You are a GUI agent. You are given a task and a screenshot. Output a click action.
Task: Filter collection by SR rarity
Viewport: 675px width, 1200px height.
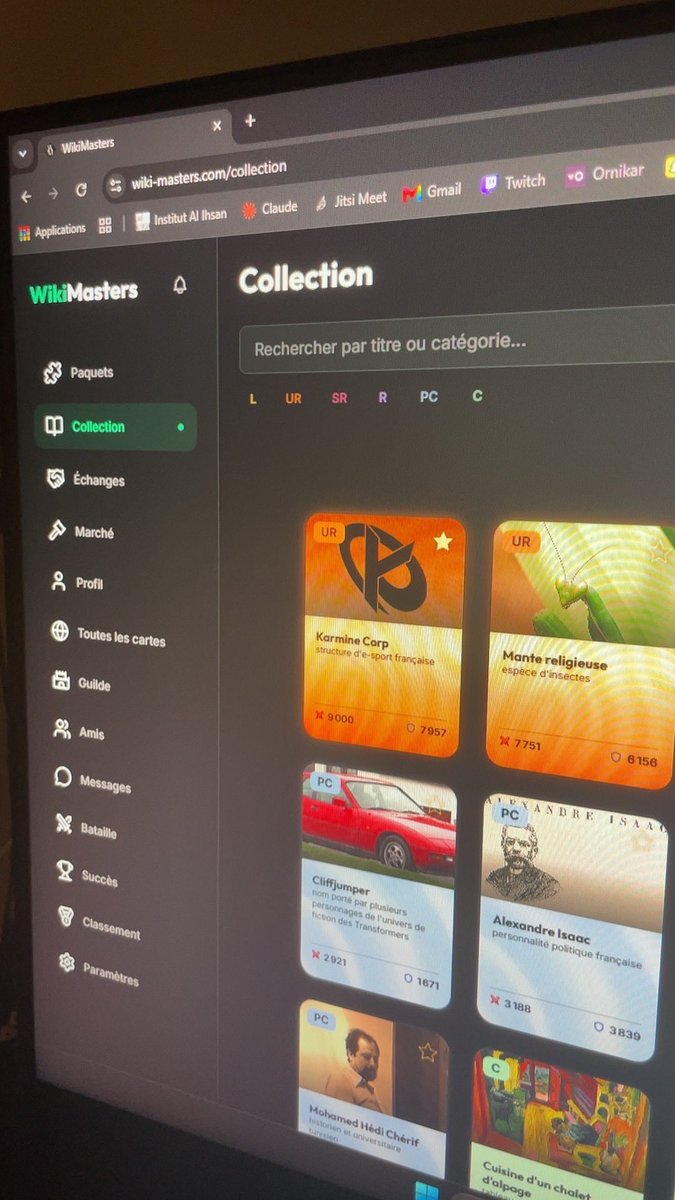pos(340,398)
